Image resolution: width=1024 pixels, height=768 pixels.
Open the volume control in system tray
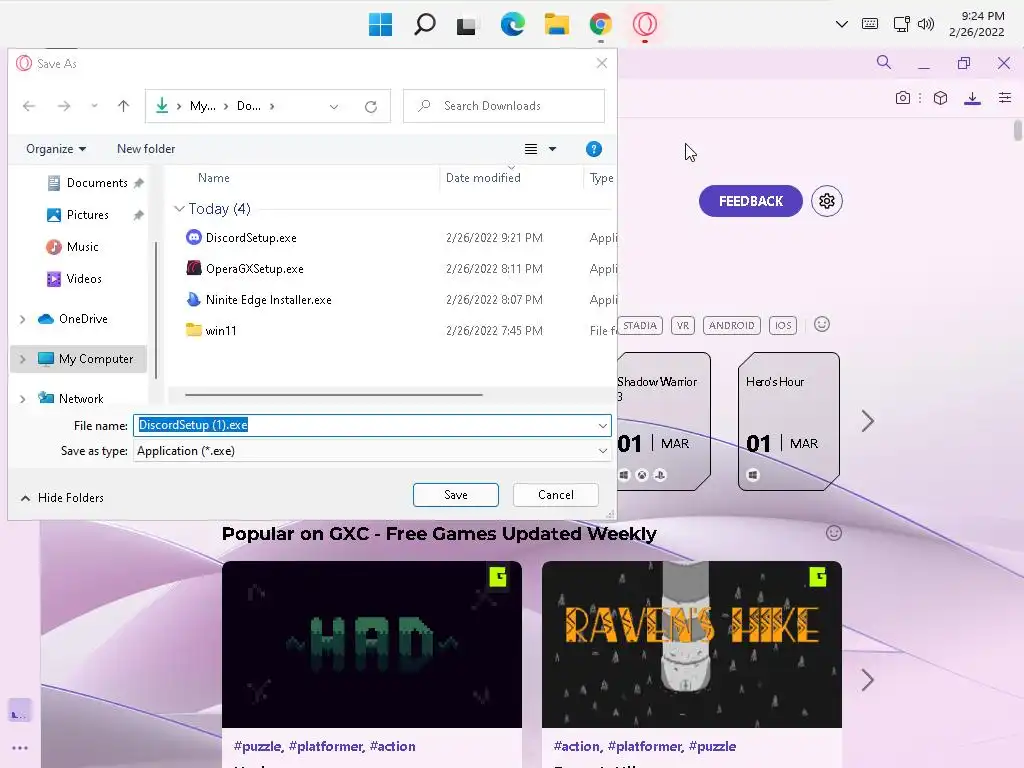click(x=925, y=24)
